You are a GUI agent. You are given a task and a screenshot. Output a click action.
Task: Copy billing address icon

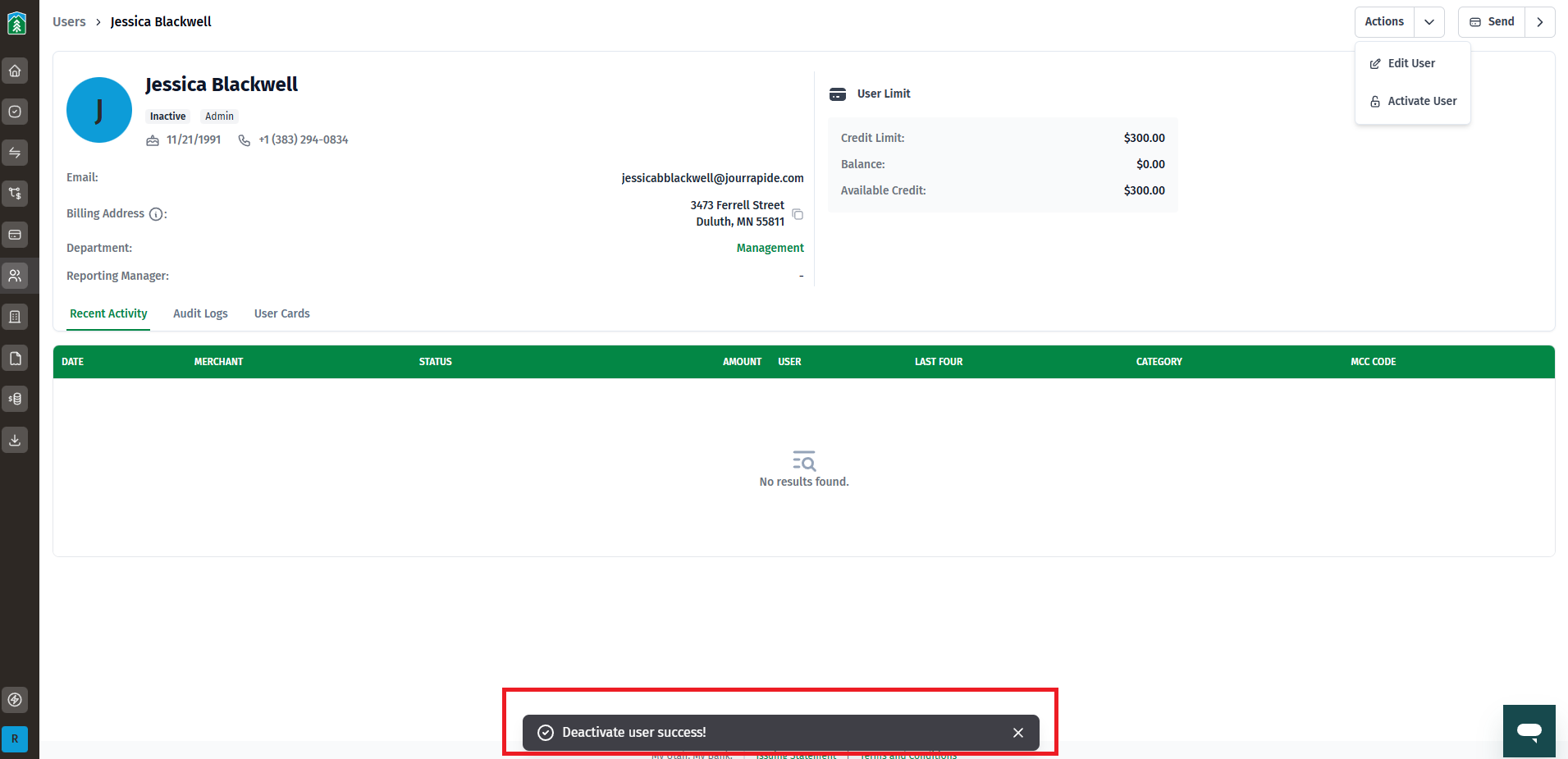coord(798,214)
